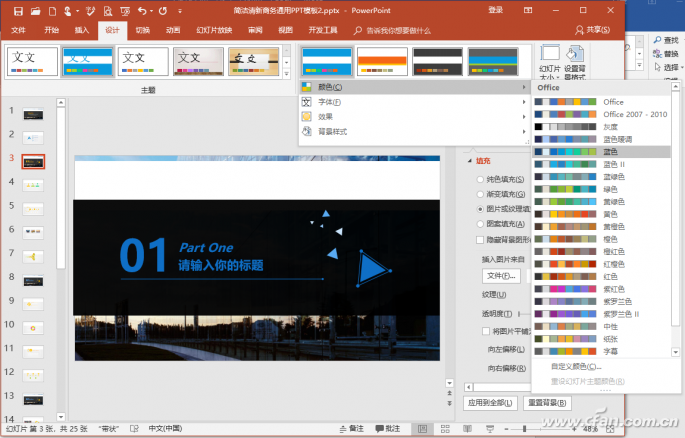The height and width of the screenshot is (438, 685).
Task: Select pattern fill (图案填充) radio button
Action: pos(480,224)
